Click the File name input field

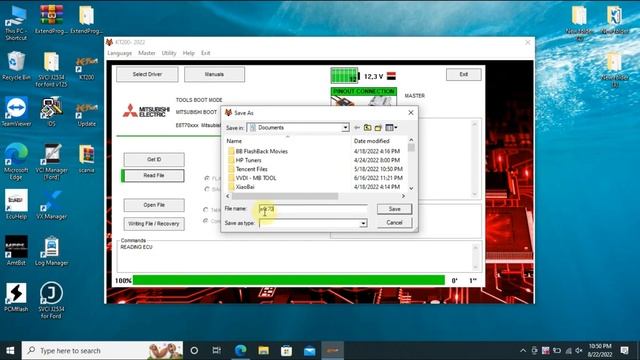coord(313,209)
